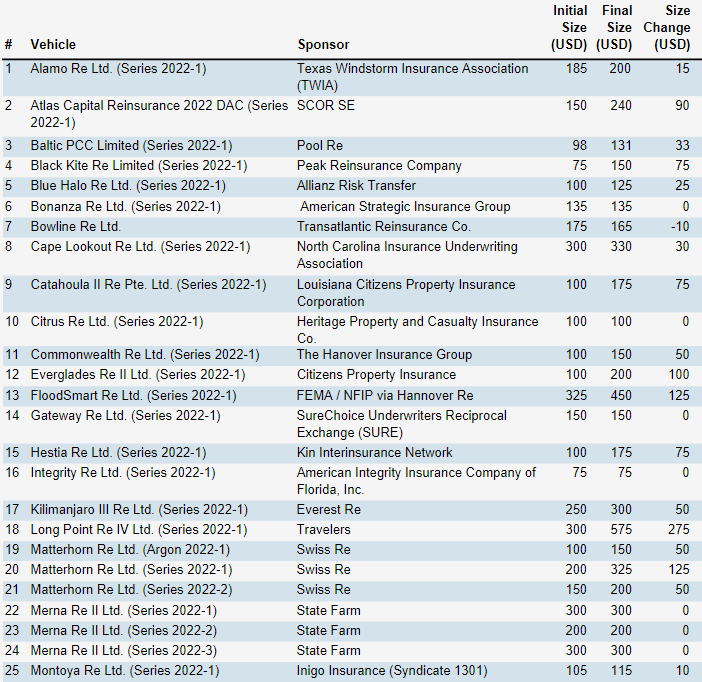This screenshot has height=682, width=702.
Task: Click Montoya Re Ltd. (Series 2022-1)
Action: pyautogui.click(x=125, y=671)
